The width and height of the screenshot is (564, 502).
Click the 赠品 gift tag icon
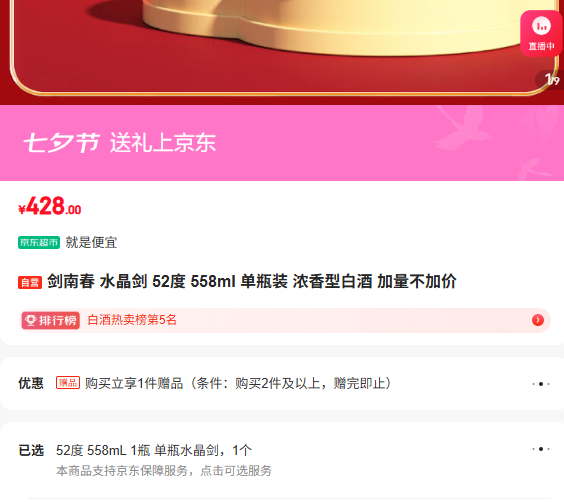pyautogui.click(x=68, y=383)
